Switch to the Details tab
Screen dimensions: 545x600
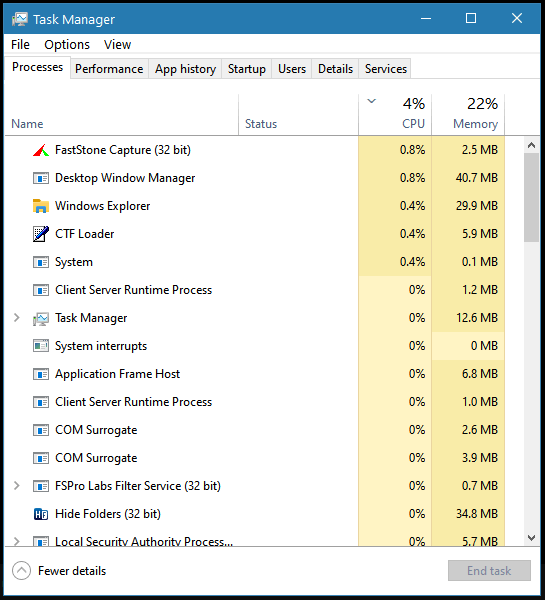point(335,69)
